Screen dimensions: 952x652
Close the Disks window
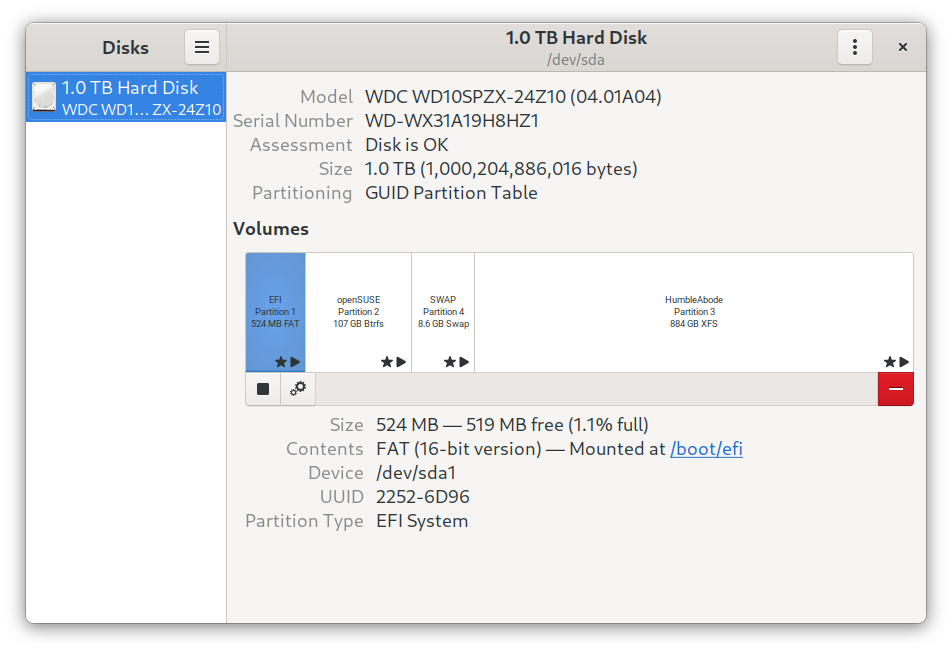coord(902,47)
